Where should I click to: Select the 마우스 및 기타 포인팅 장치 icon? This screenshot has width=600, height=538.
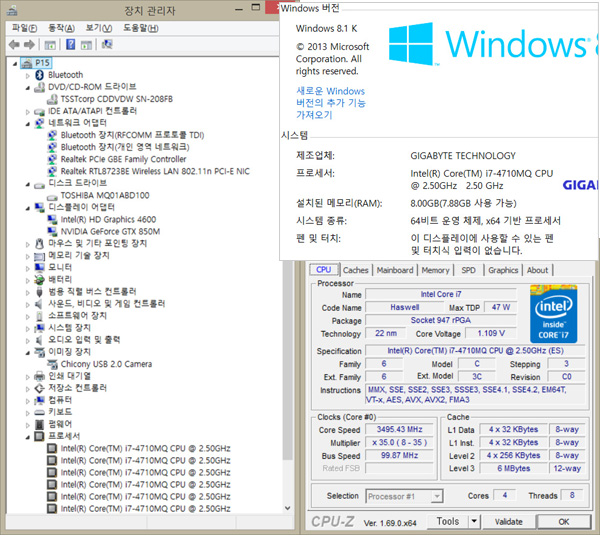coord(39,243)
